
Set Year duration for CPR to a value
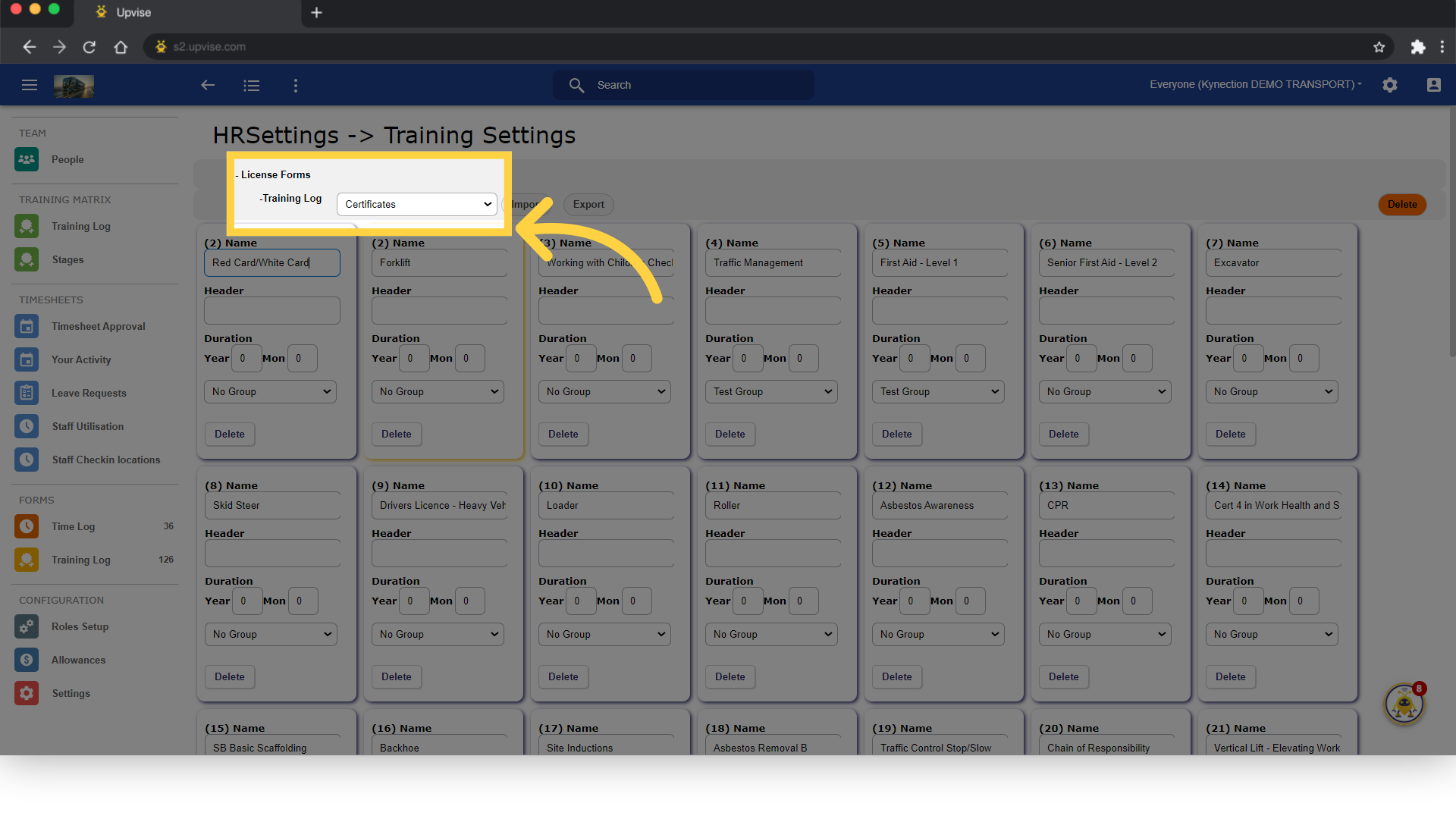click(x=1081, y=601)
